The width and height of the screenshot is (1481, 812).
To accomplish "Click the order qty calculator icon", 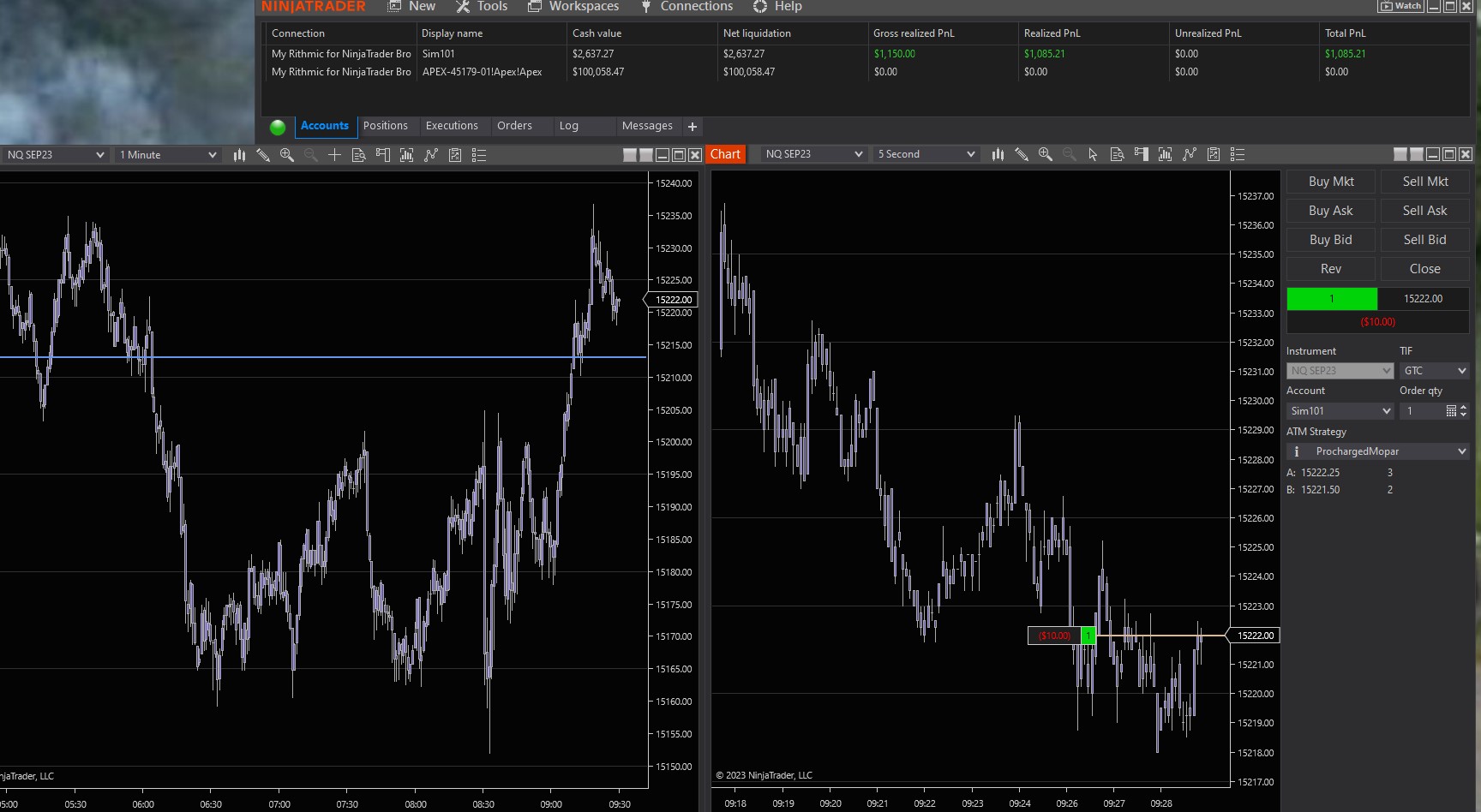I will pos(1451,411).
